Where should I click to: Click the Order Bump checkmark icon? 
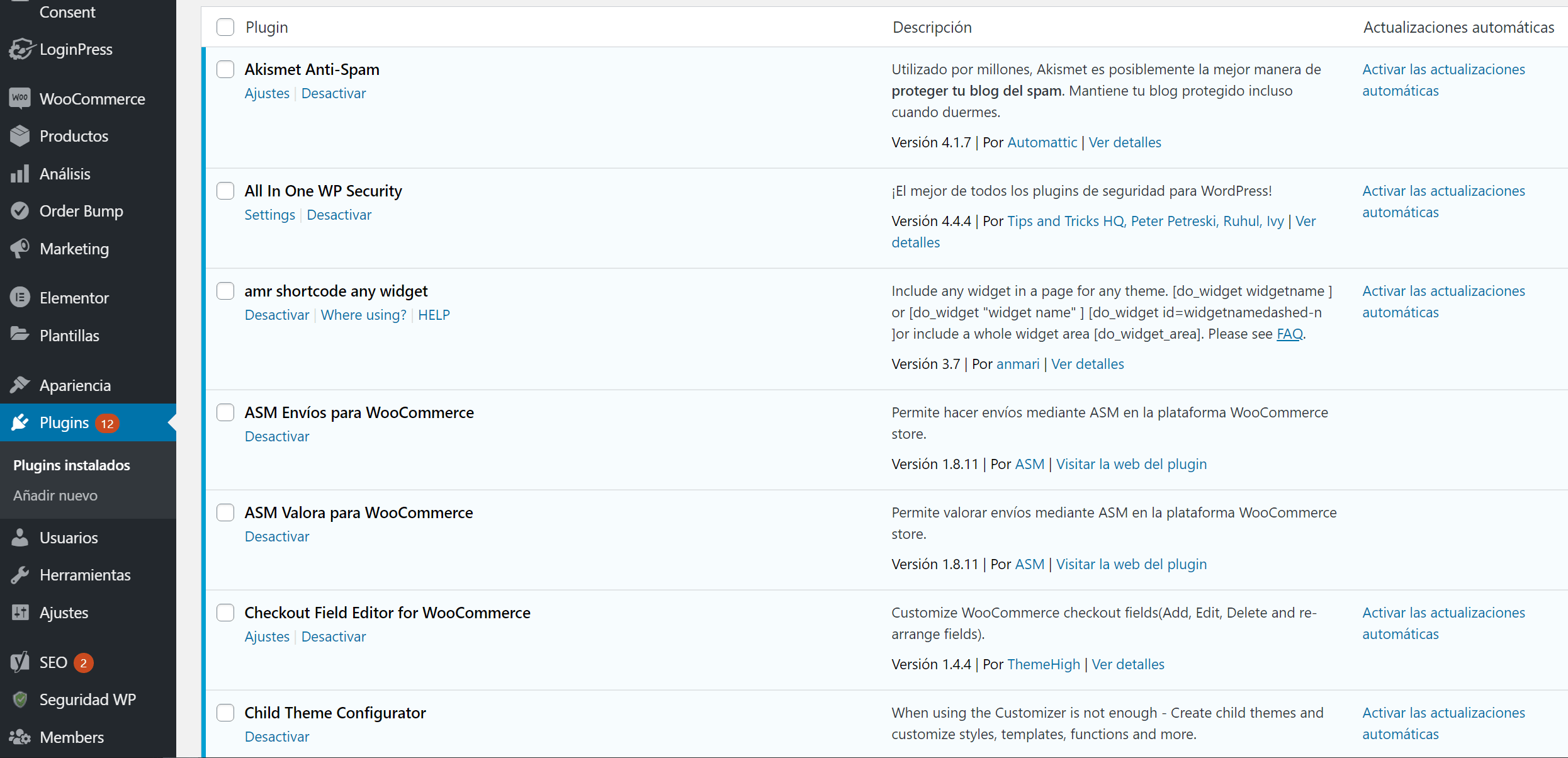[x=20, y=211]
